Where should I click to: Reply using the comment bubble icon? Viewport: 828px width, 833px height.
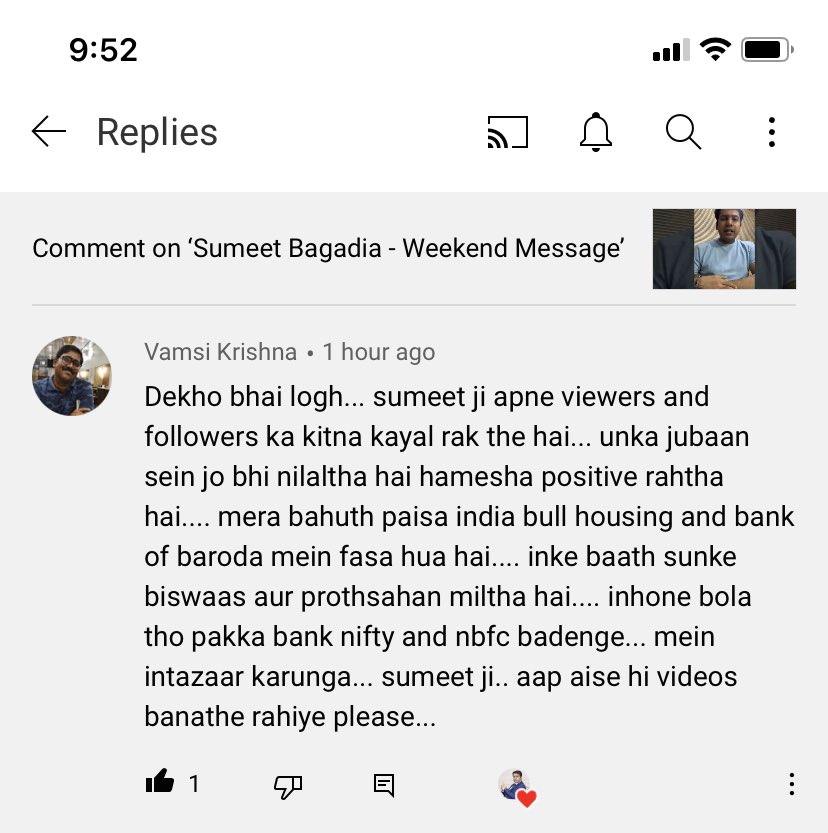click(383, 785)
